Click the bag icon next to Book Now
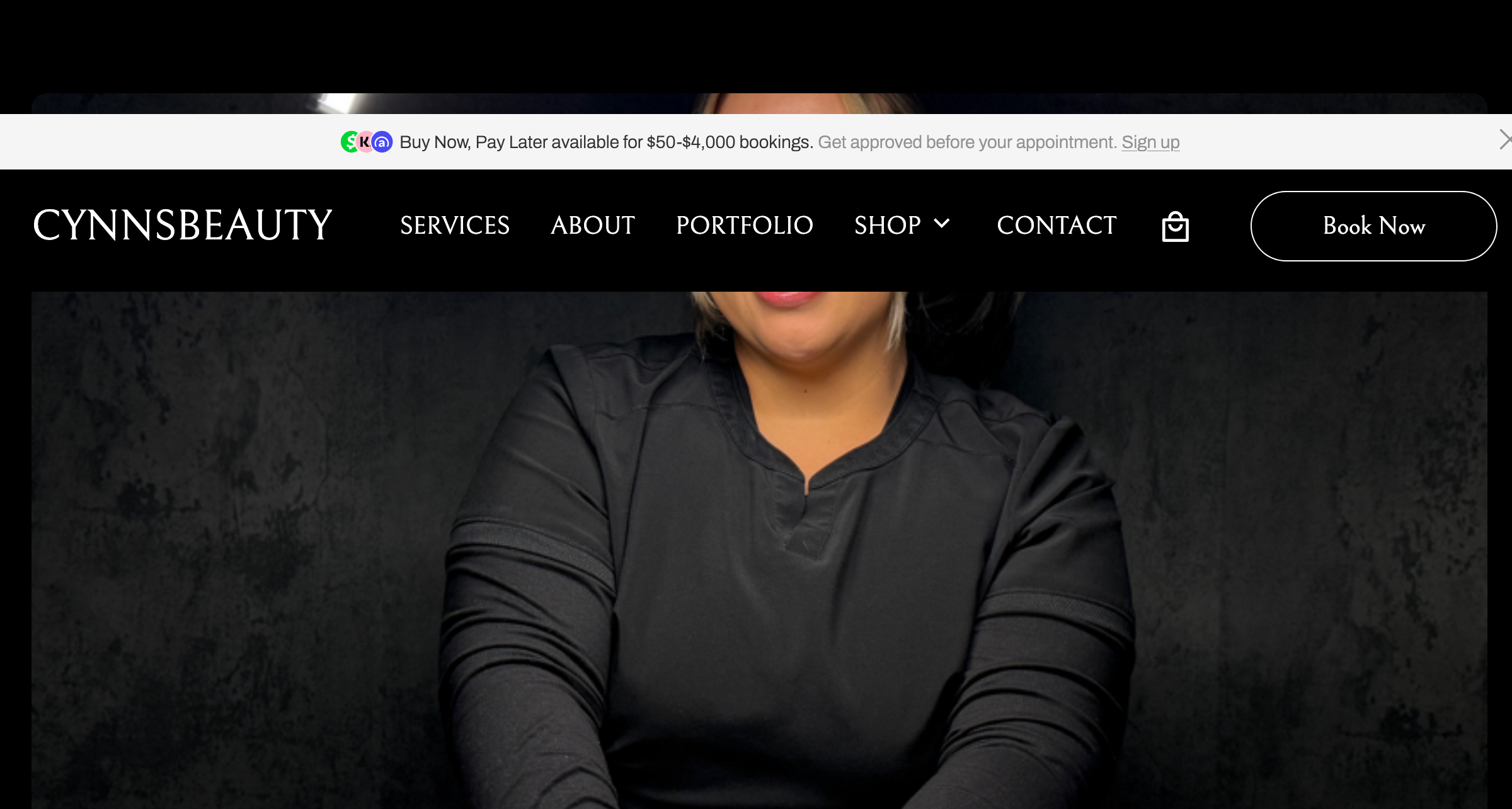 pyautogui.click(x=1174, y=226)
